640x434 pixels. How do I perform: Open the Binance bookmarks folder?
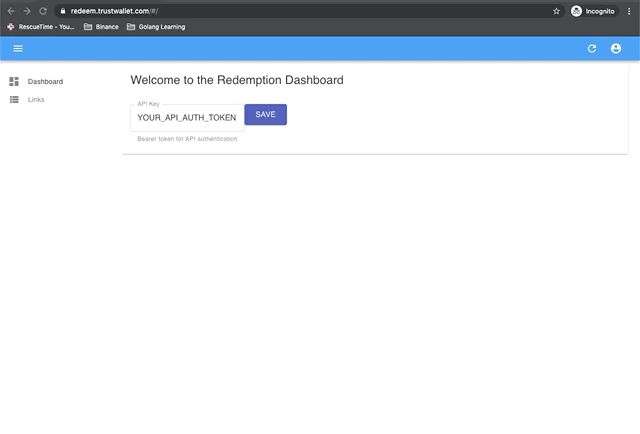click(x=101, y=27)
